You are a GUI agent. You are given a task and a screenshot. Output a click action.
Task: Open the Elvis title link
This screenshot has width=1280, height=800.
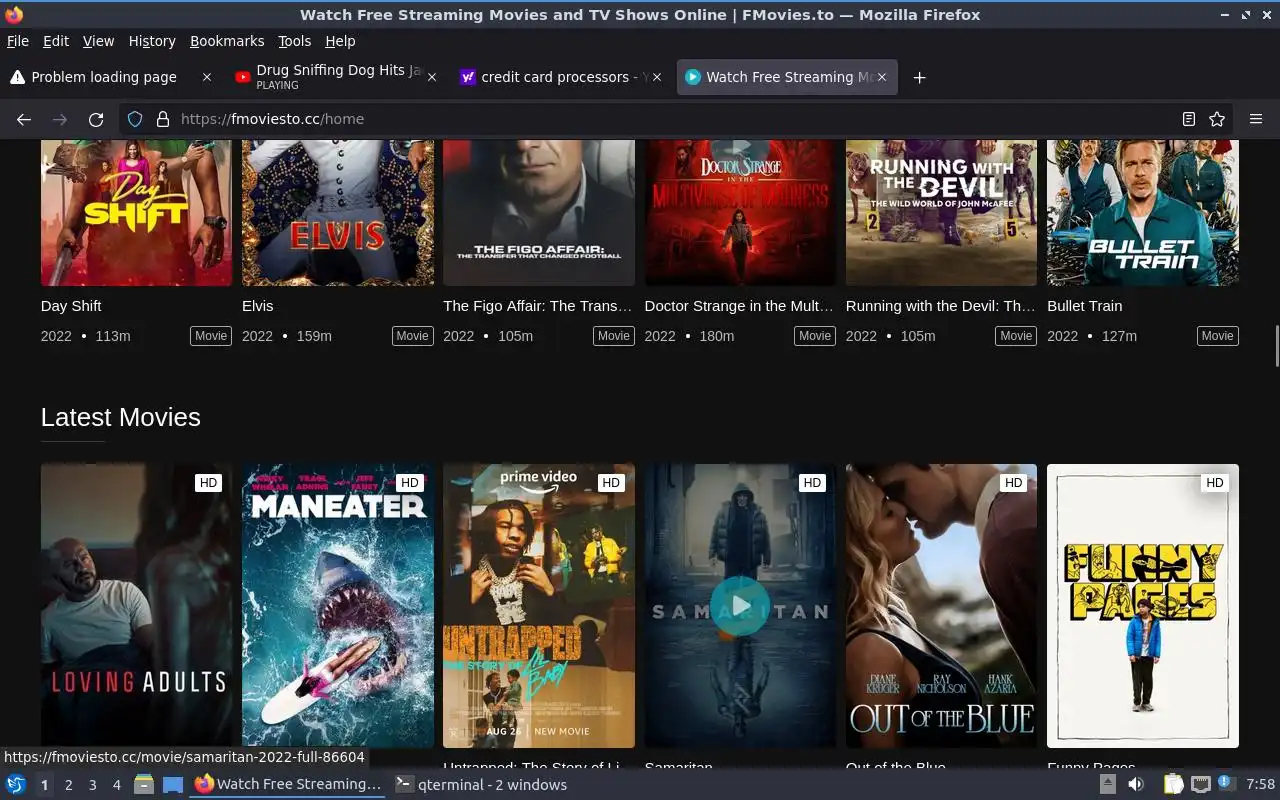coord(257,306)
